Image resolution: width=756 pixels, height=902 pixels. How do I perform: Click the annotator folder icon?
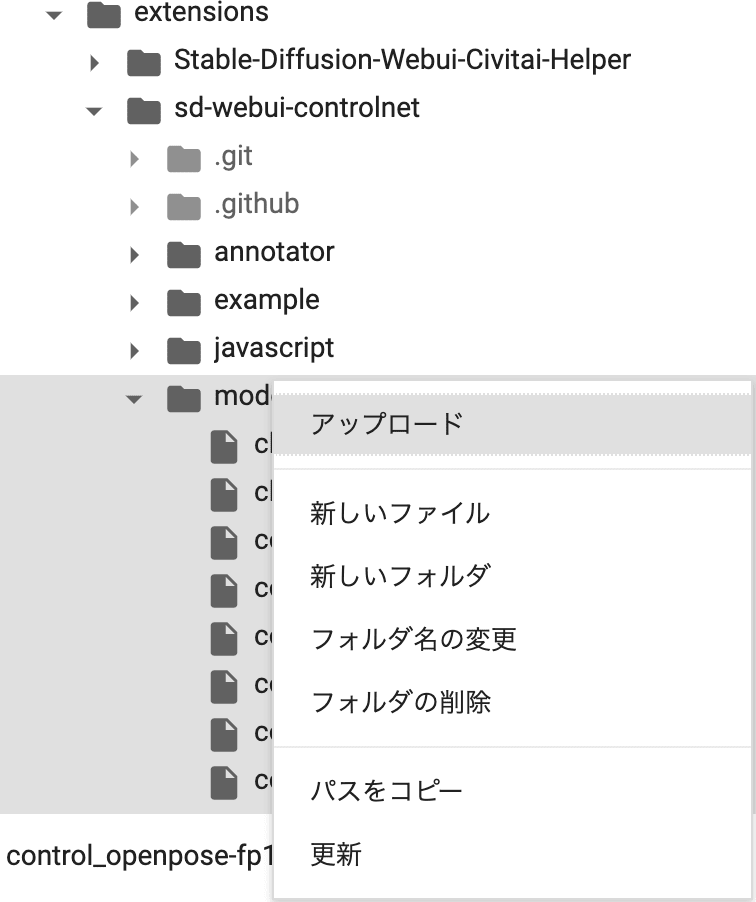[x=183, y=252]
